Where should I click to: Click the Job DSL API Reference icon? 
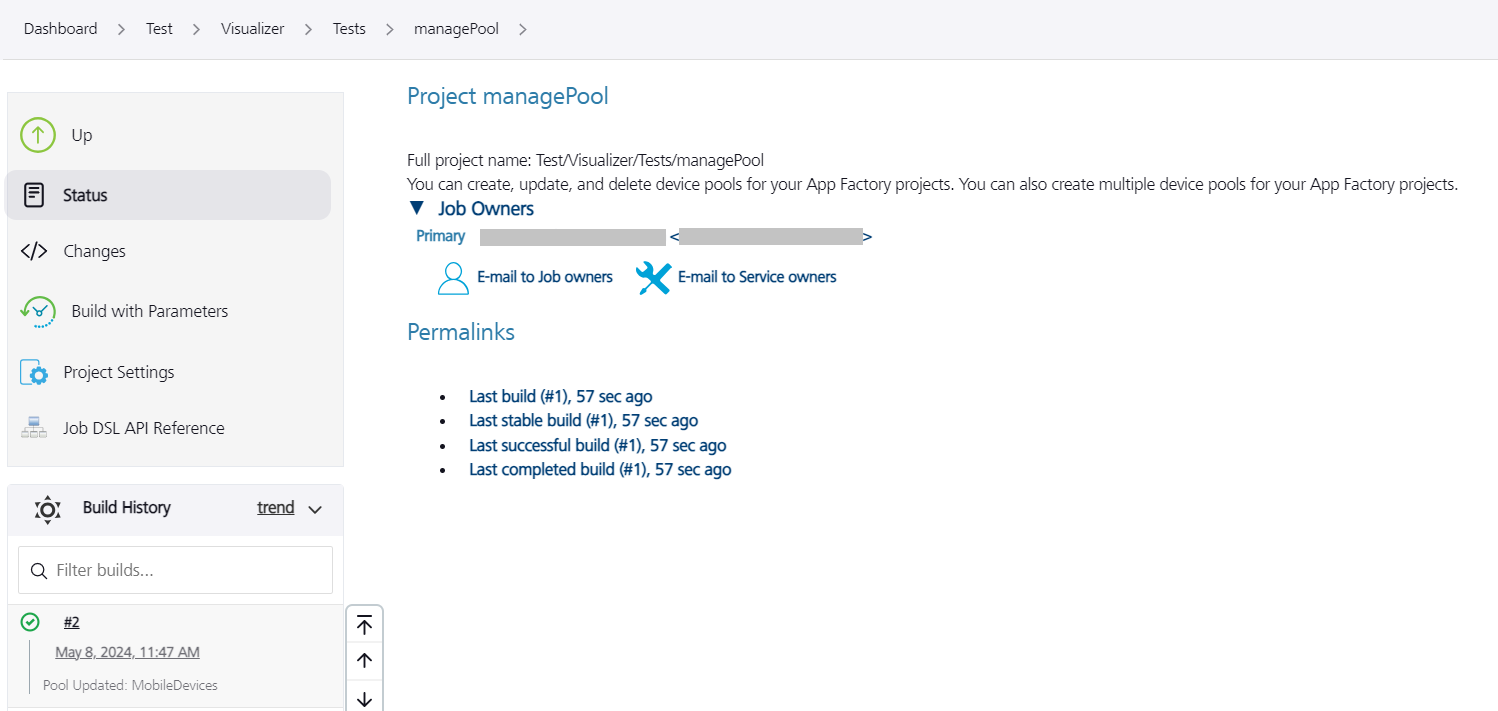[33, 427]
